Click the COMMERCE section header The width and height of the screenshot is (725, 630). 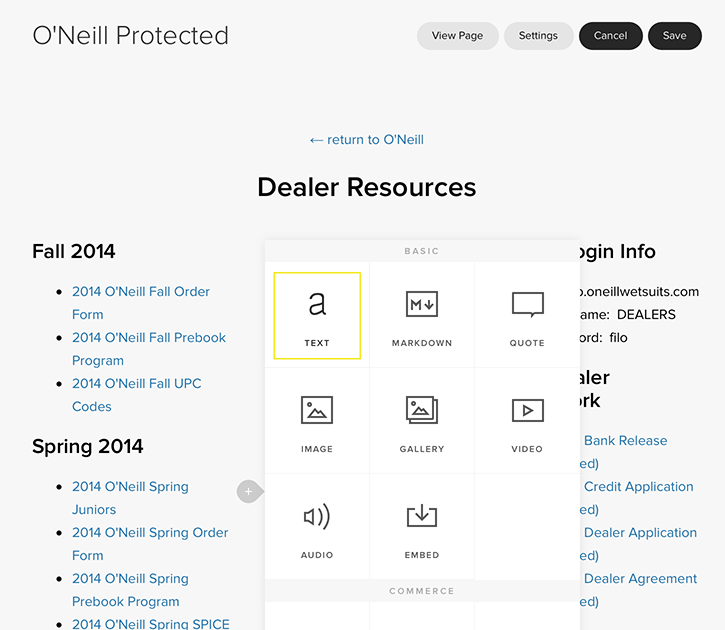click(x=422, y=591)
